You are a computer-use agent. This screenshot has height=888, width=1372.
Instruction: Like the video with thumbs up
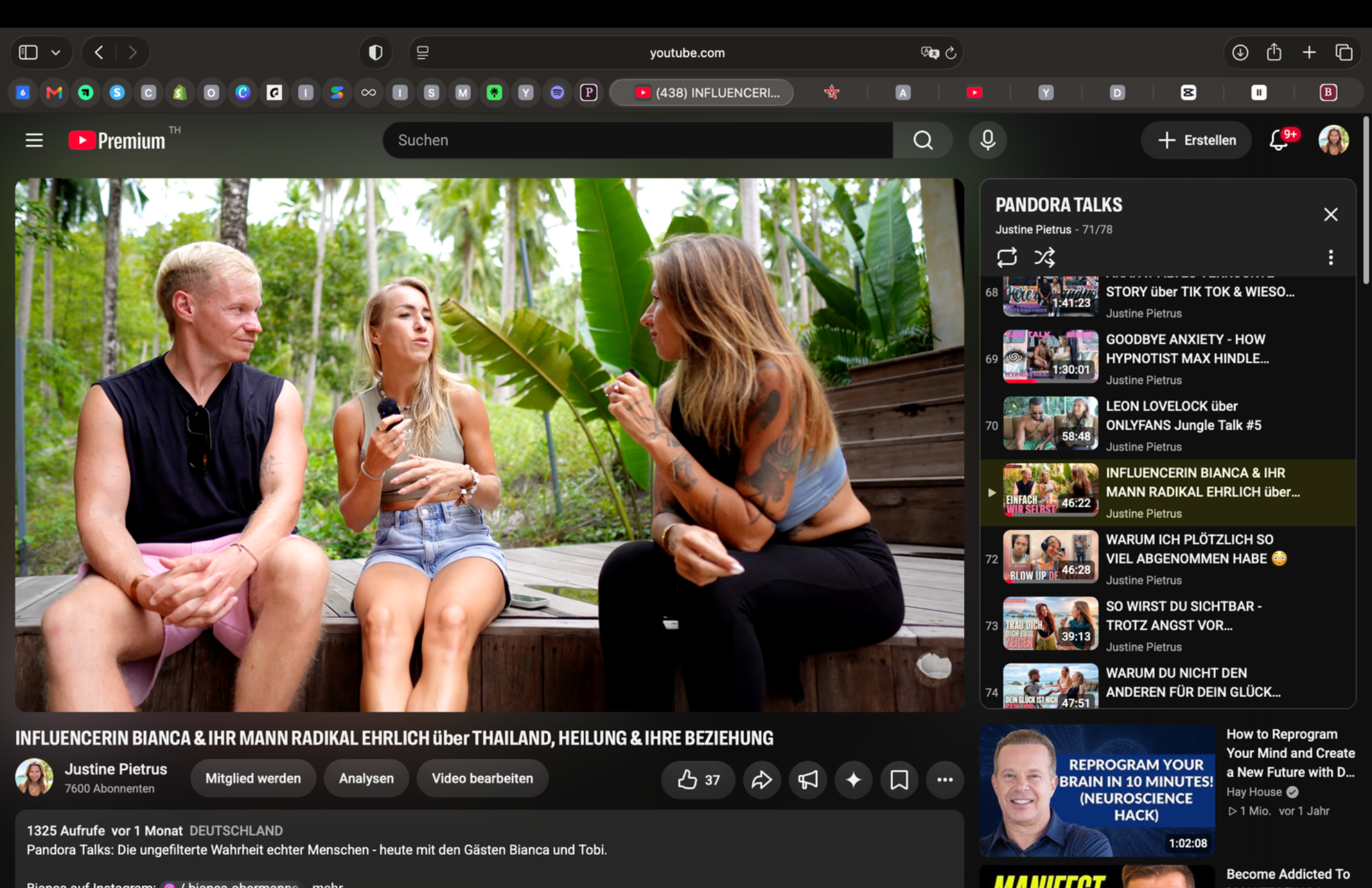(698, 779)
